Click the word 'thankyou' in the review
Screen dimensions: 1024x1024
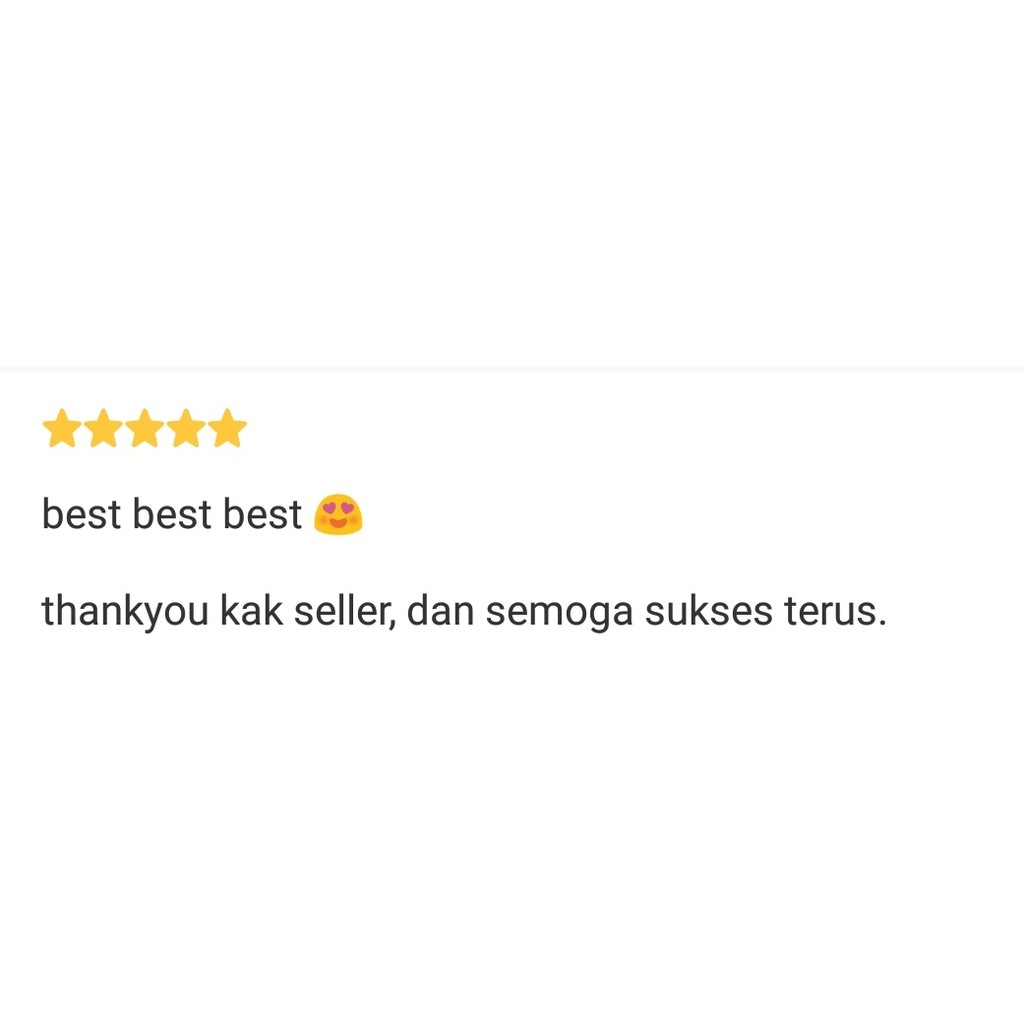click(125, 612)
